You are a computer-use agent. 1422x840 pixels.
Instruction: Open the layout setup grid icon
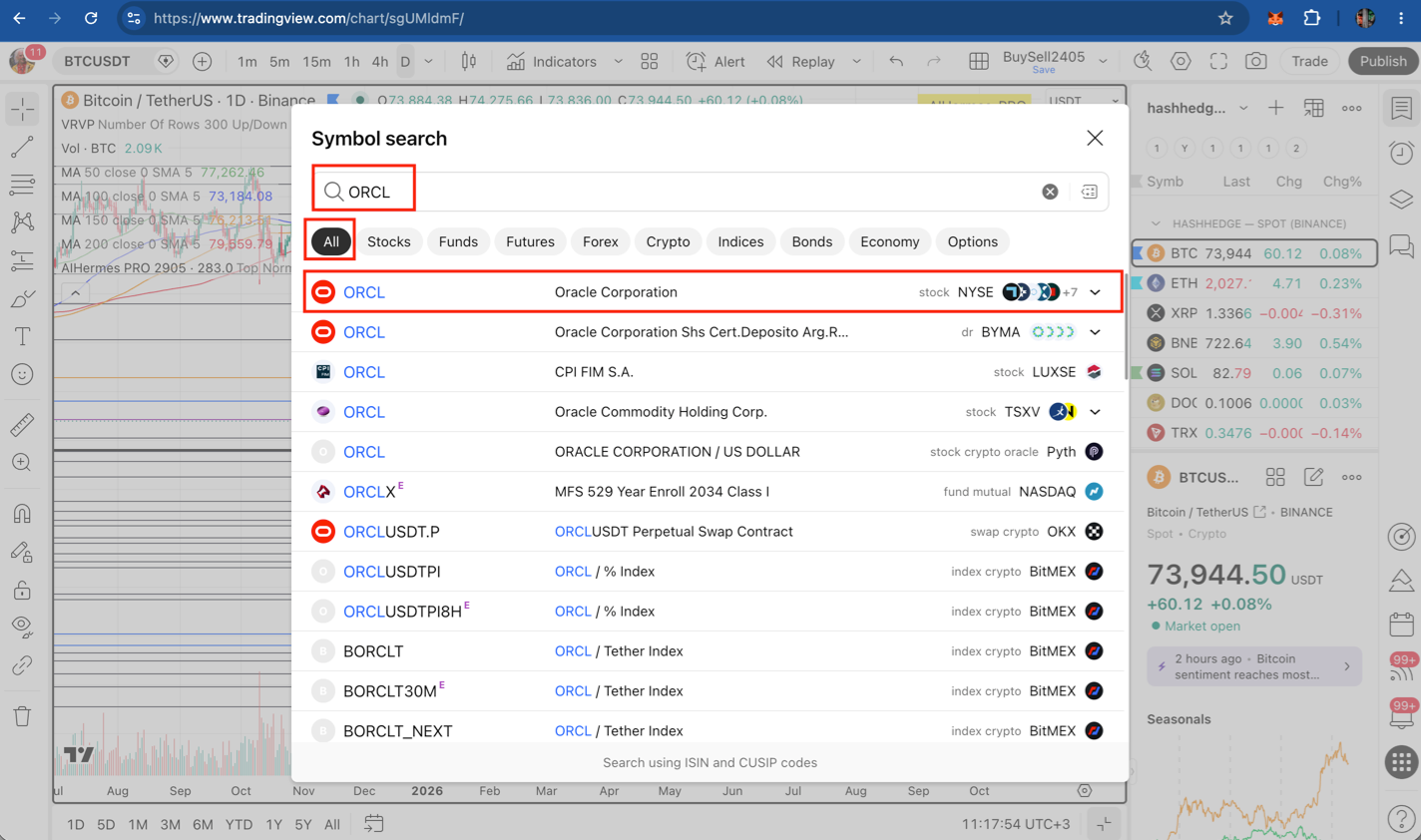click(979, 62)
